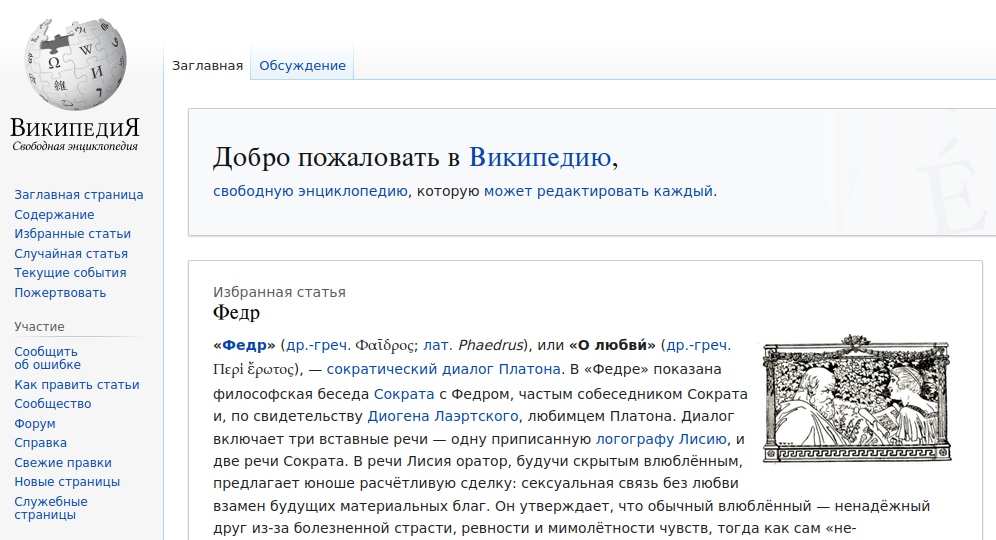Go to Содержание in the sidebar
The image size is (996, 540).
(54, 215)
